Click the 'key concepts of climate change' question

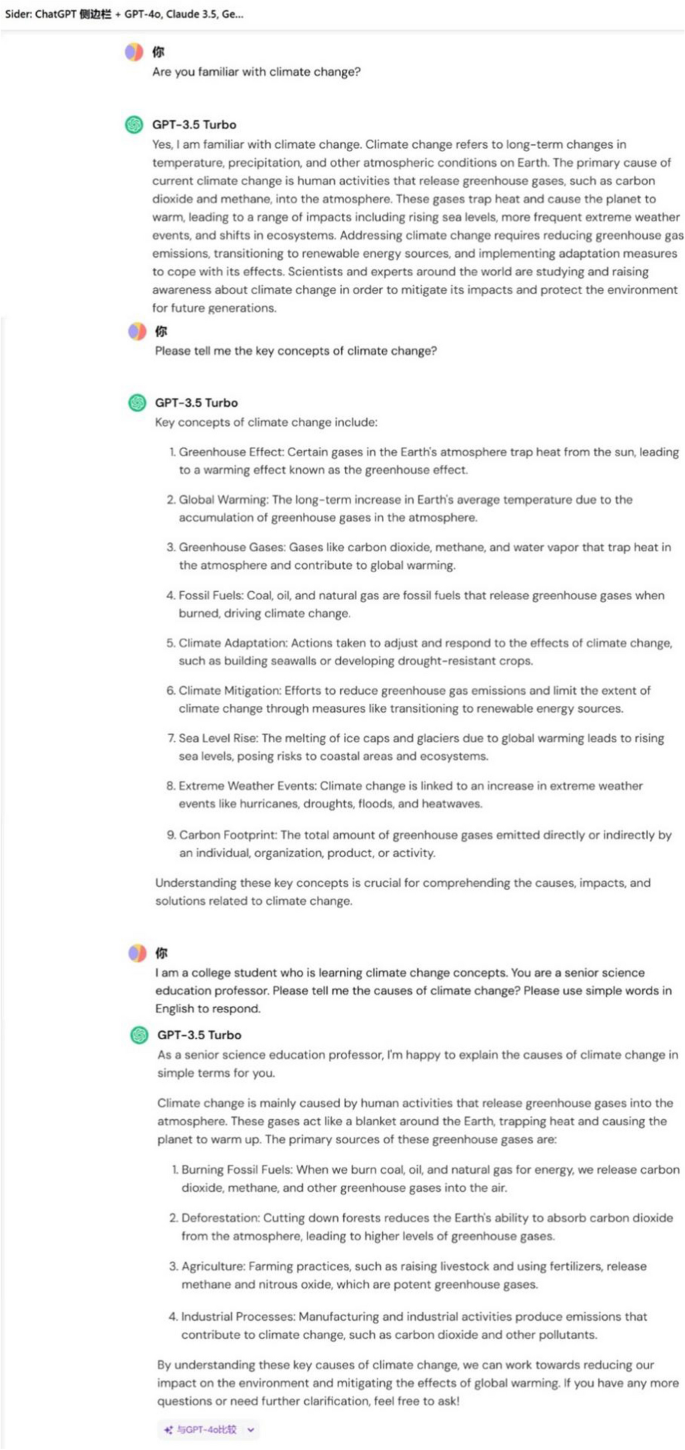point(296,351)
